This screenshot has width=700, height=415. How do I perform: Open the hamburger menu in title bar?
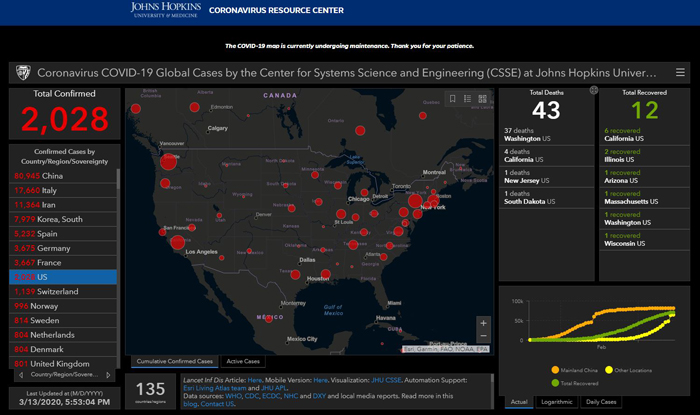point(680,72)
